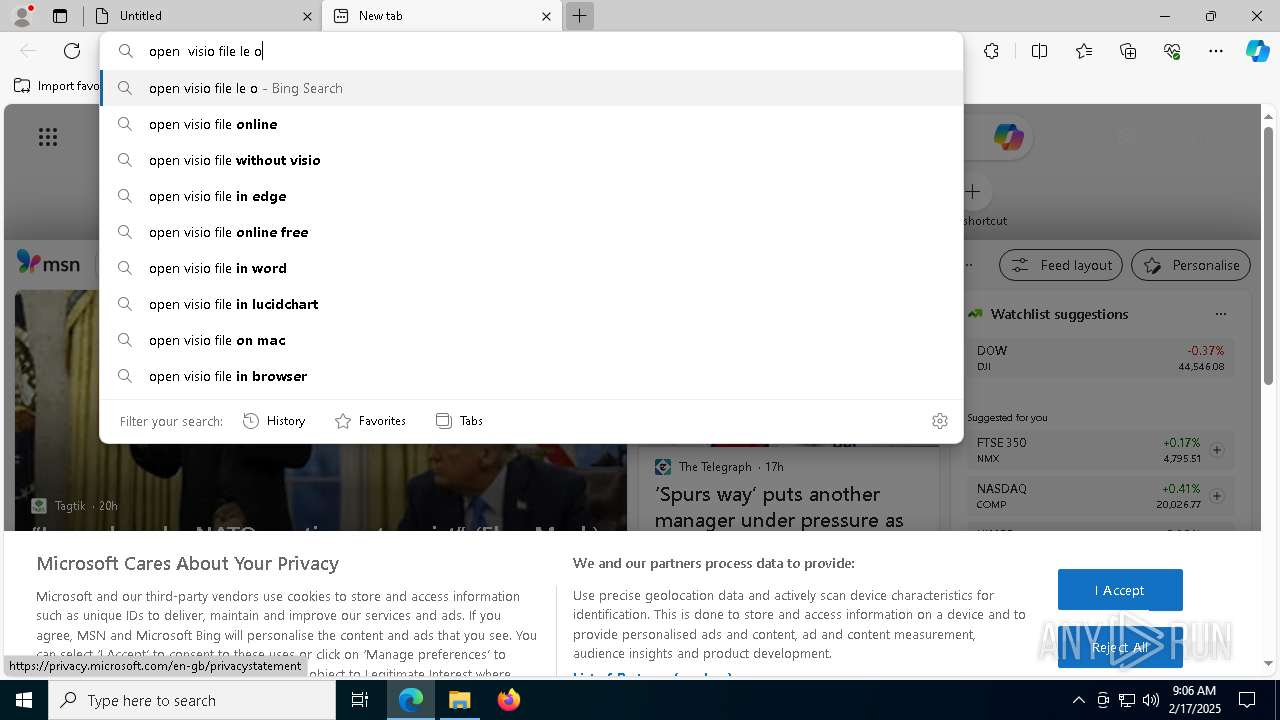Screen dimensions: 1280x720
Task: Open a new tab with plus button
Action: pyautogui.click(x=579, y=16)
